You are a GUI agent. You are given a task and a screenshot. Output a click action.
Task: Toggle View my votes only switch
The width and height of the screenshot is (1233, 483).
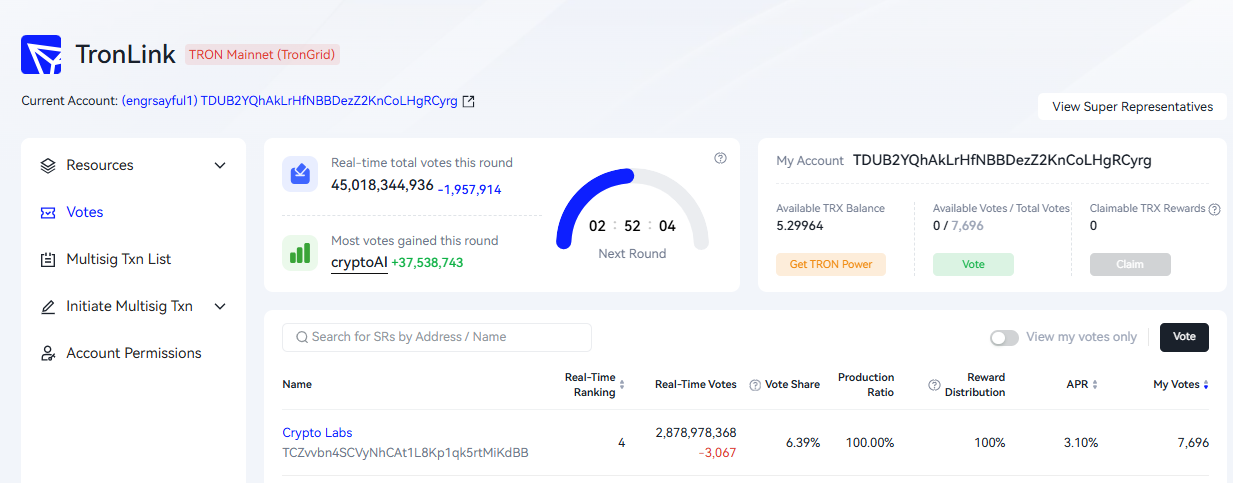point(1004,338)
